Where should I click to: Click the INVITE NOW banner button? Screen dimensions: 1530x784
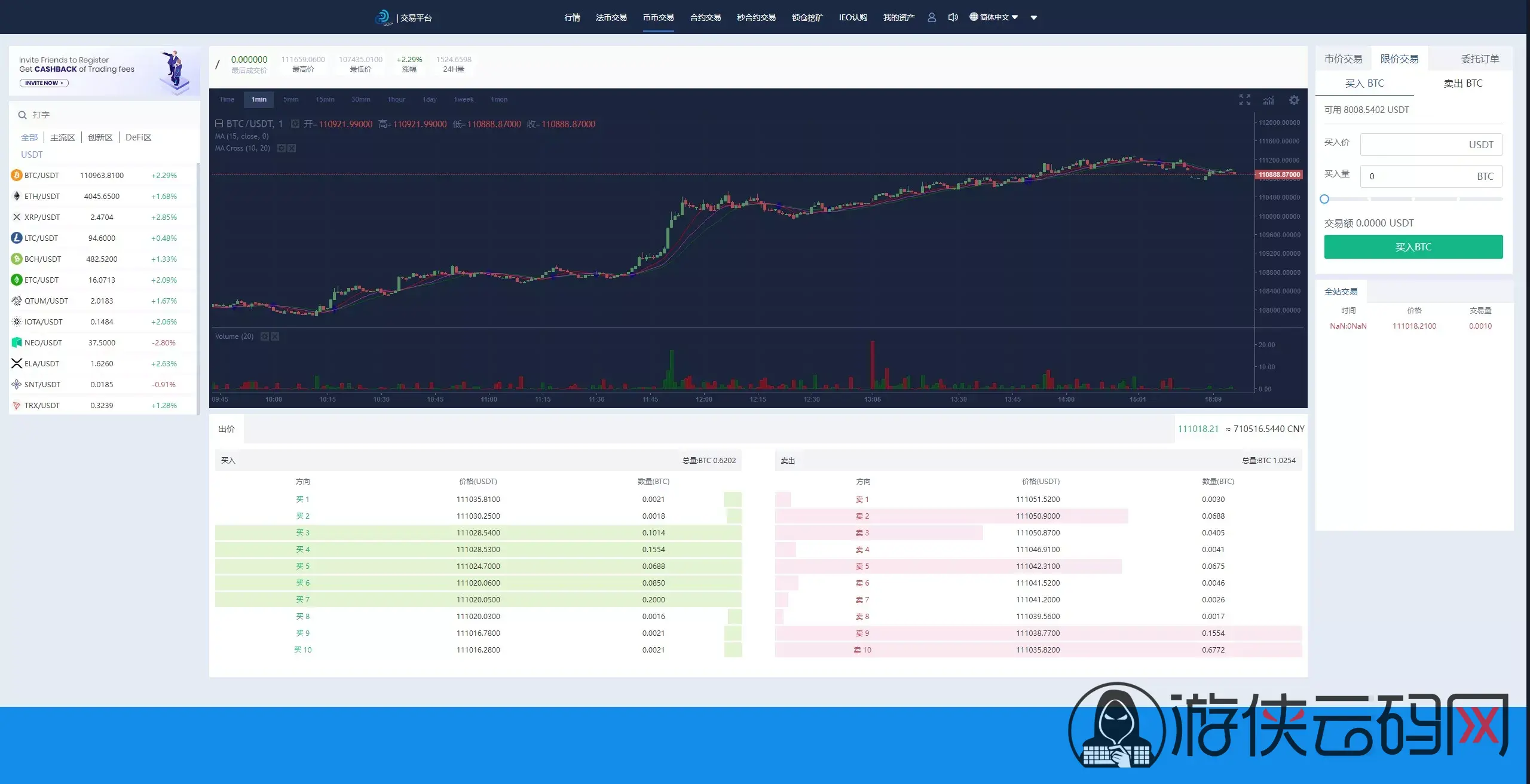tap(44, 83)
